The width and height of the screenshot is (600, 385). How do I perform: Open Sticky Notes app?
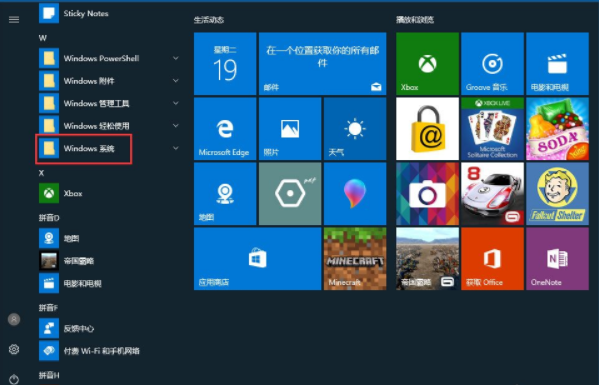coord(73,13)
